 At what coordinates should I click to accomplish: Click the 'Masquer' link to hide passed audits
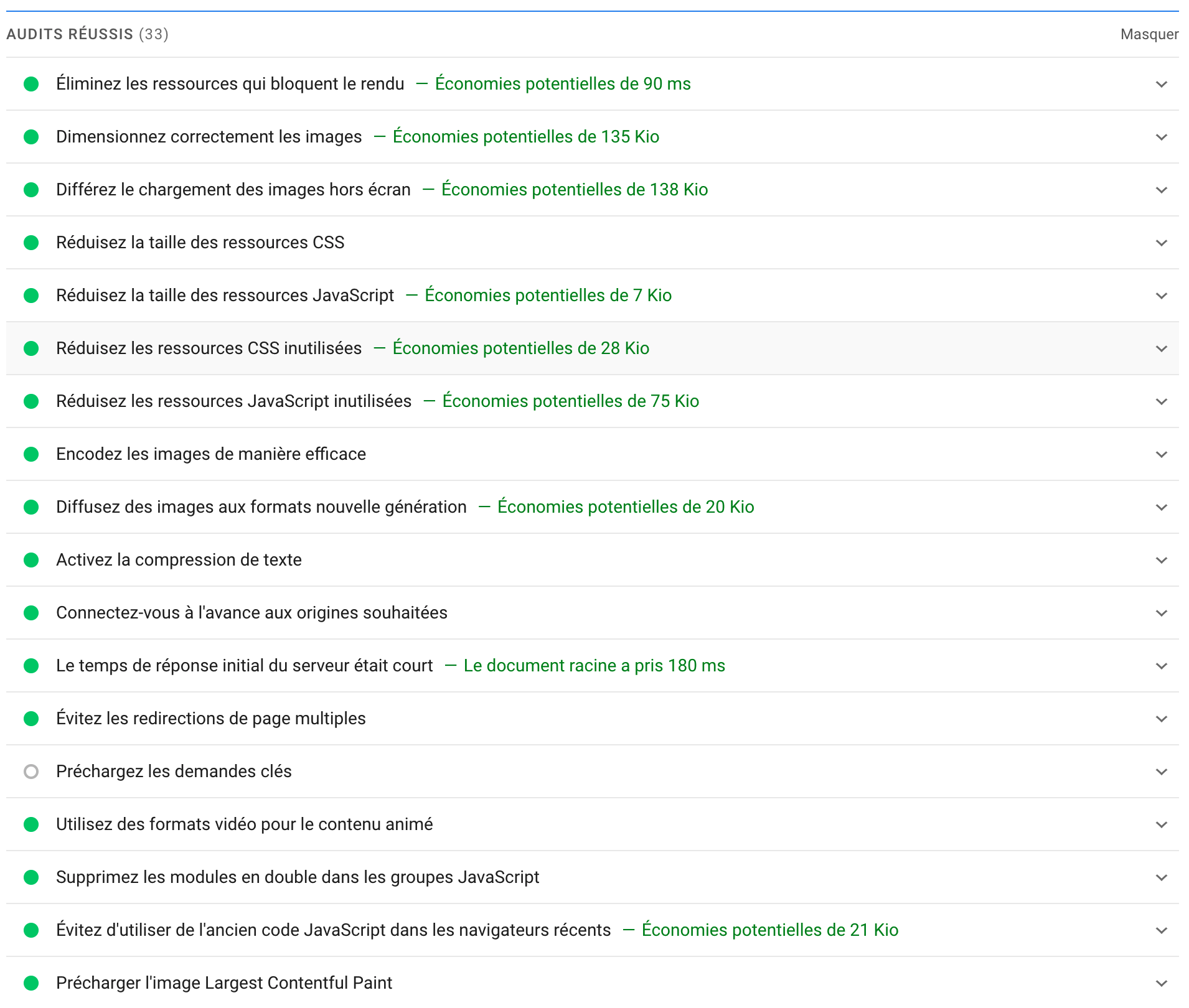click(x=1149, y=34)
